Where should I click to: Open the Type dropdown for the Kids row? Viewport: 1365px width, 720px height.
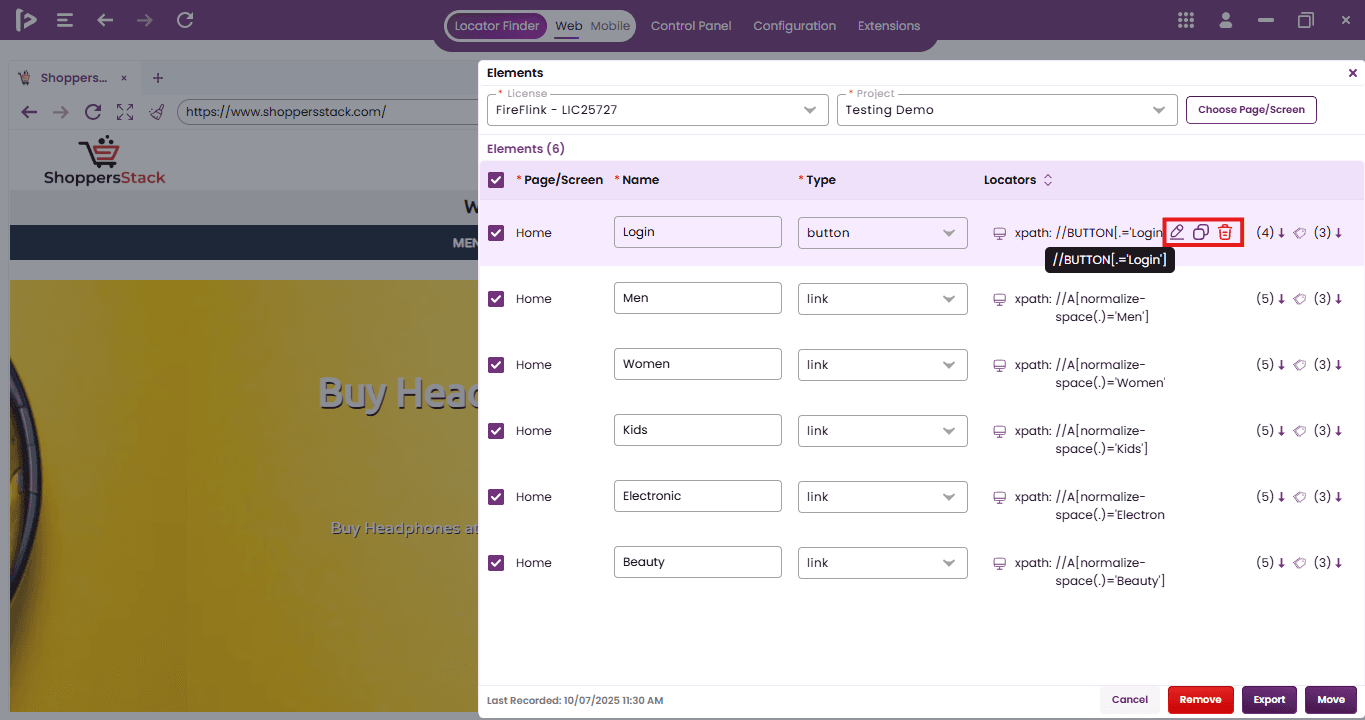[883, 431]
